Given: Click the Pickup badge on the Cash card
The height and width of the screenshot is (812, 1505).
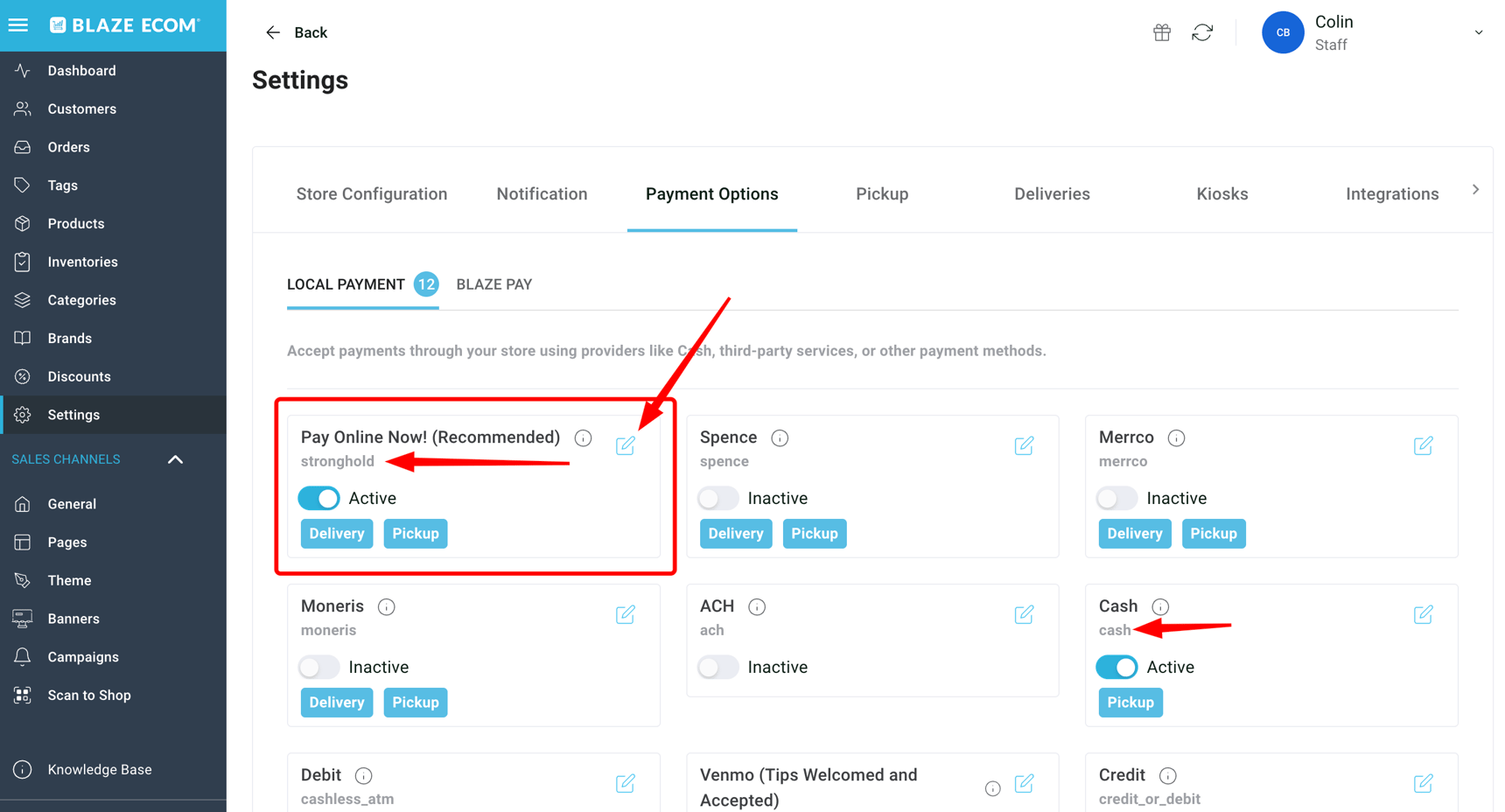Looking at the screenshot, I should tap(1130, 702).
